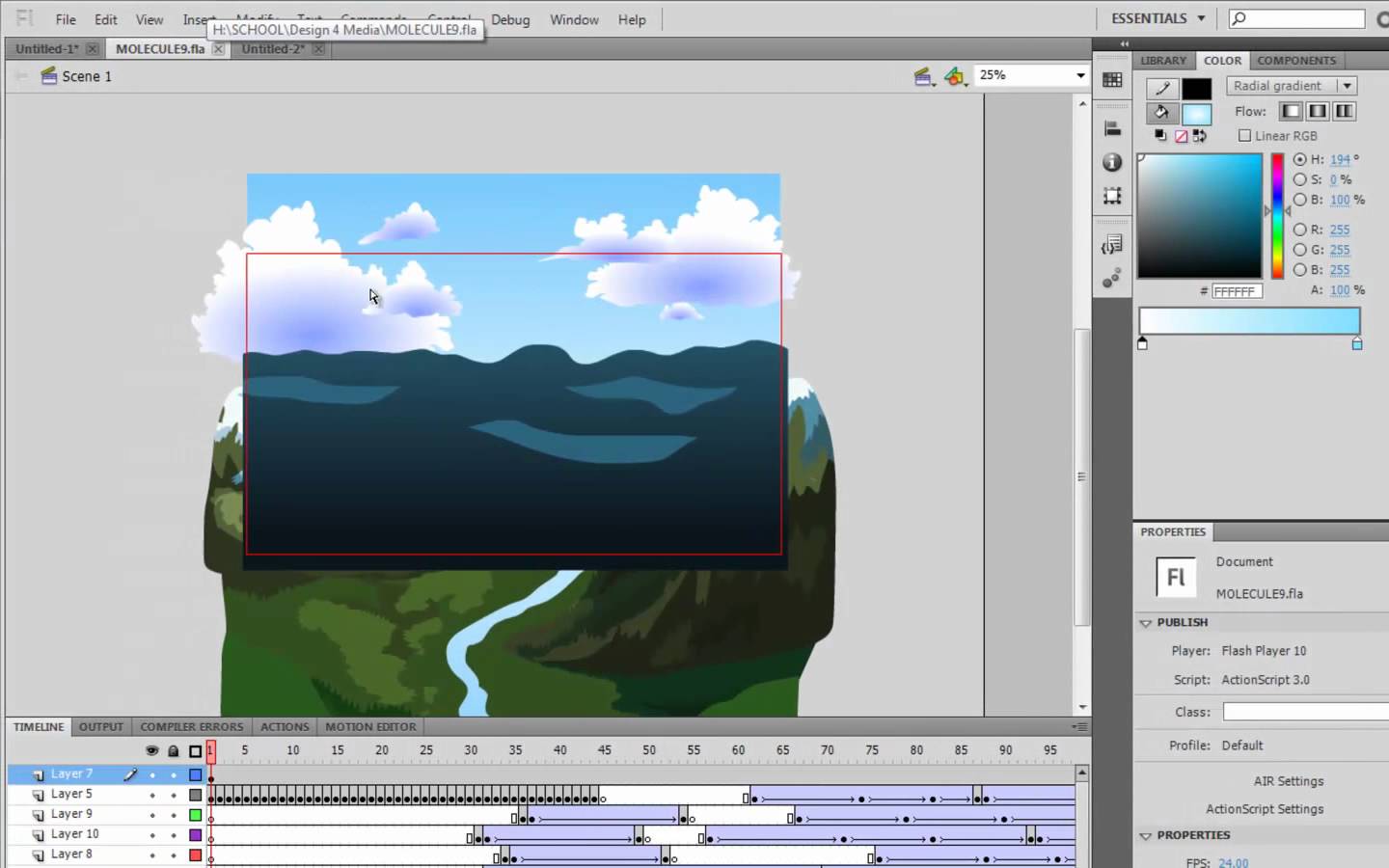Click the swap stroke and fill colors icon

(1200, 136)
